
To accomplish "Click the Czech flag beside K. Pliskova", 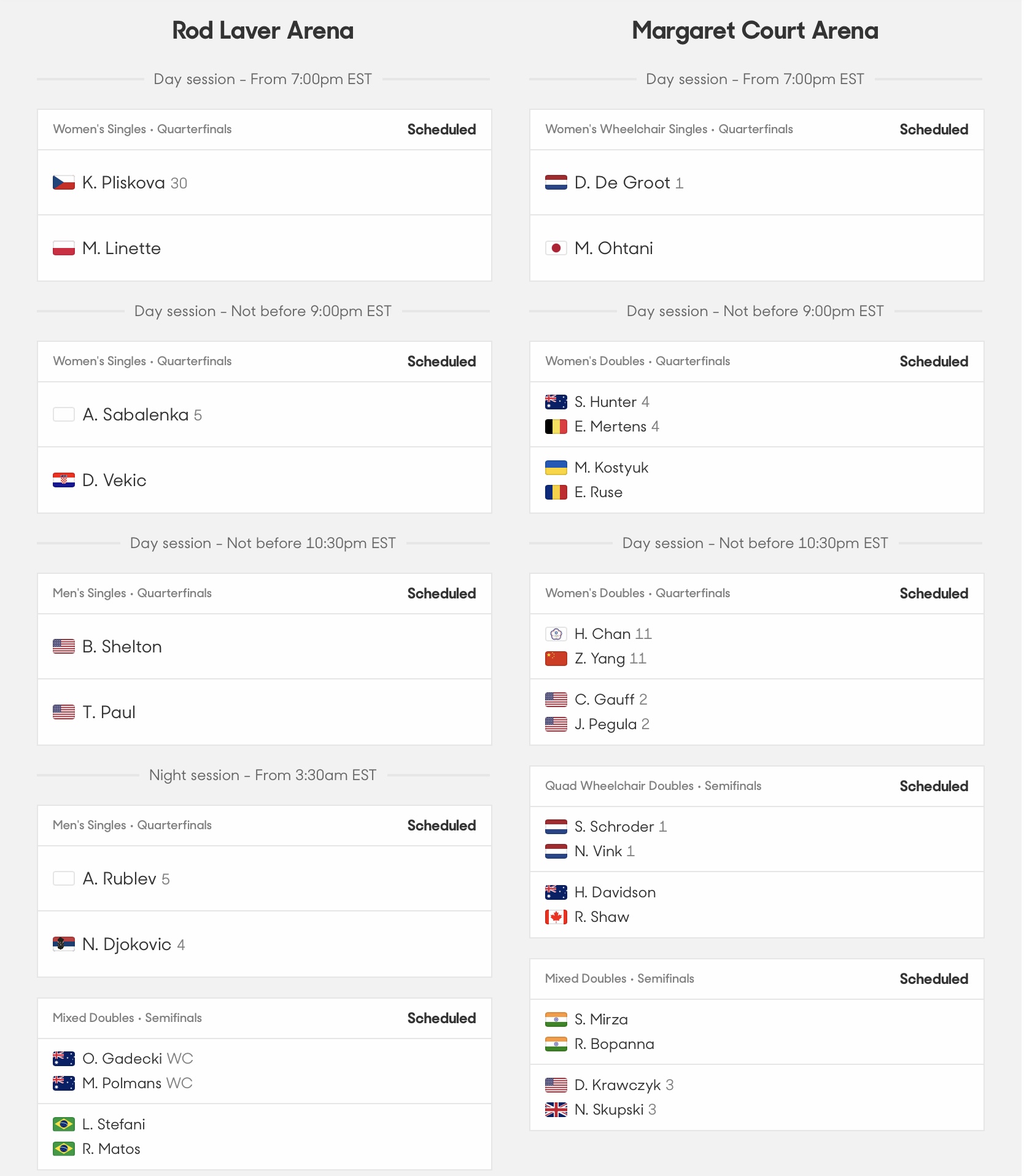I will (x=64, y=183).
